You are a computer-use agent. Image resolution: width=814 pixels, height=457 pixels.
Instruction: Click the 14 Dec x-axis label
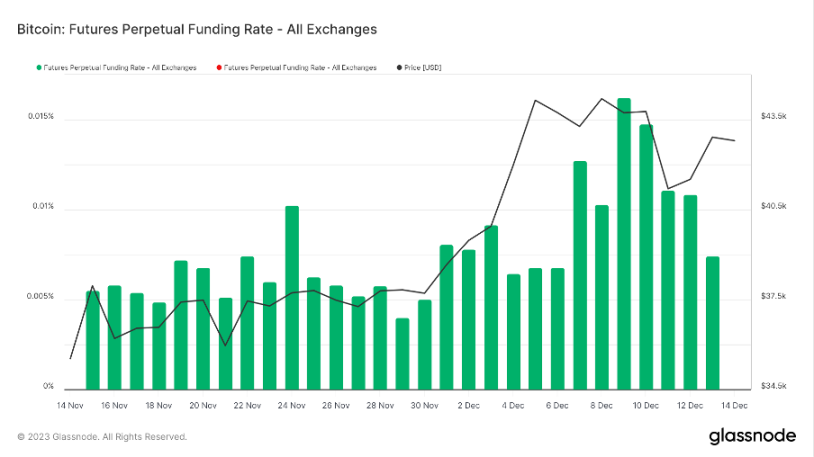coord(734,405)
